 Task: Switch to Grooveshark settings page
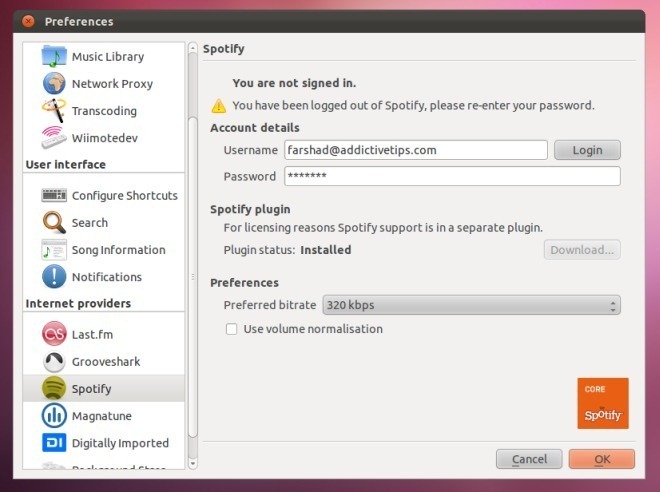point(106,362)
